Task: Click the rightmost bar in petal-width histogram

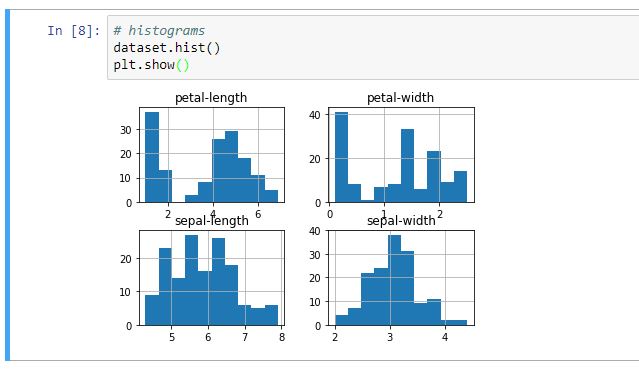Action: [461, 187]
